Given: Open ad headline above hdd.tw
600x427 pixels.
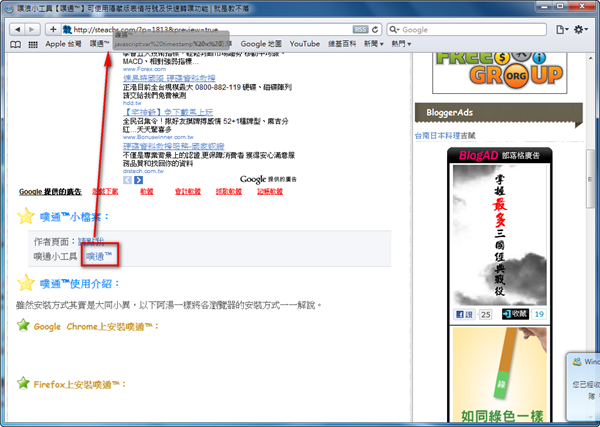Looking at the screenshot, I should (x=169, y=78).
